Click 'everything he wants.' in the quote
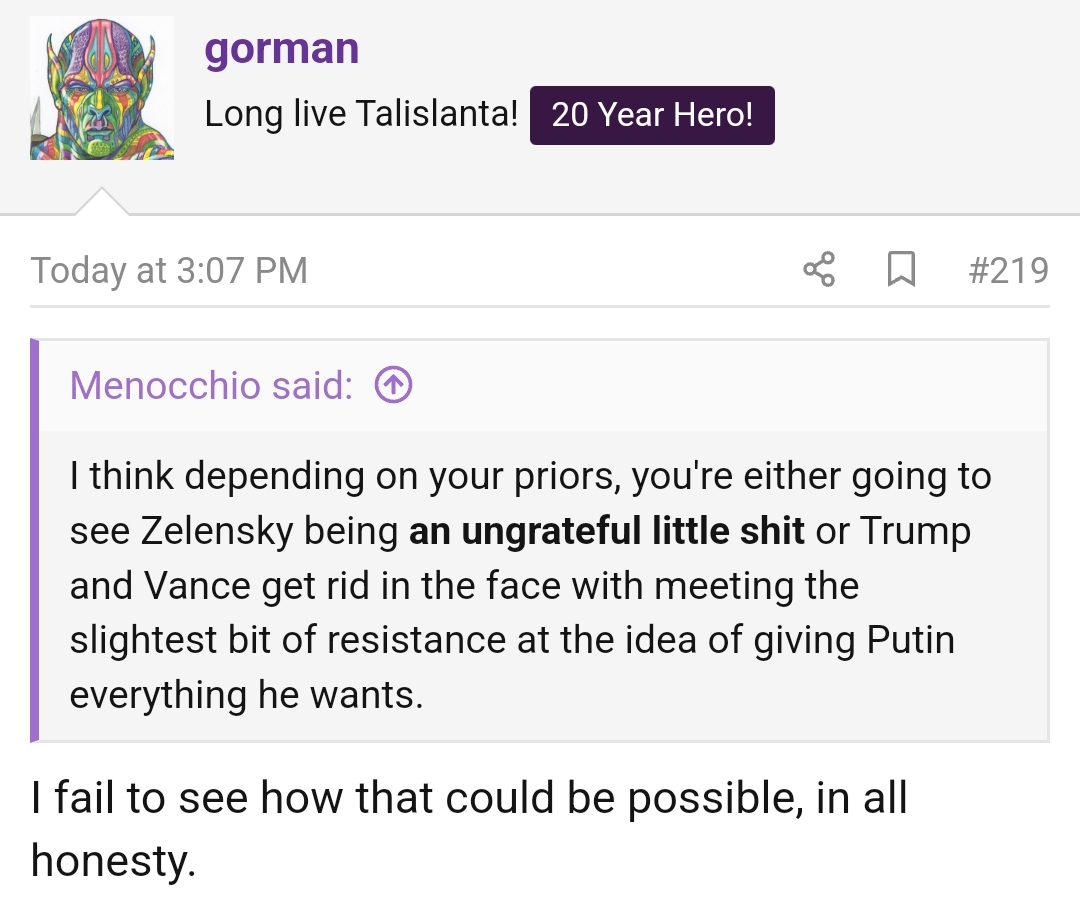The height and width of the screenshot is (903, 1080). coord(247,695)
